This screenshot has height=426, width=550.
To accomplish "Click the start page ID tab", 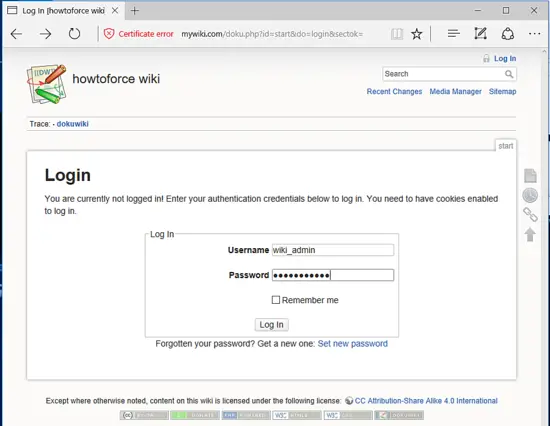I will [505, 146].
